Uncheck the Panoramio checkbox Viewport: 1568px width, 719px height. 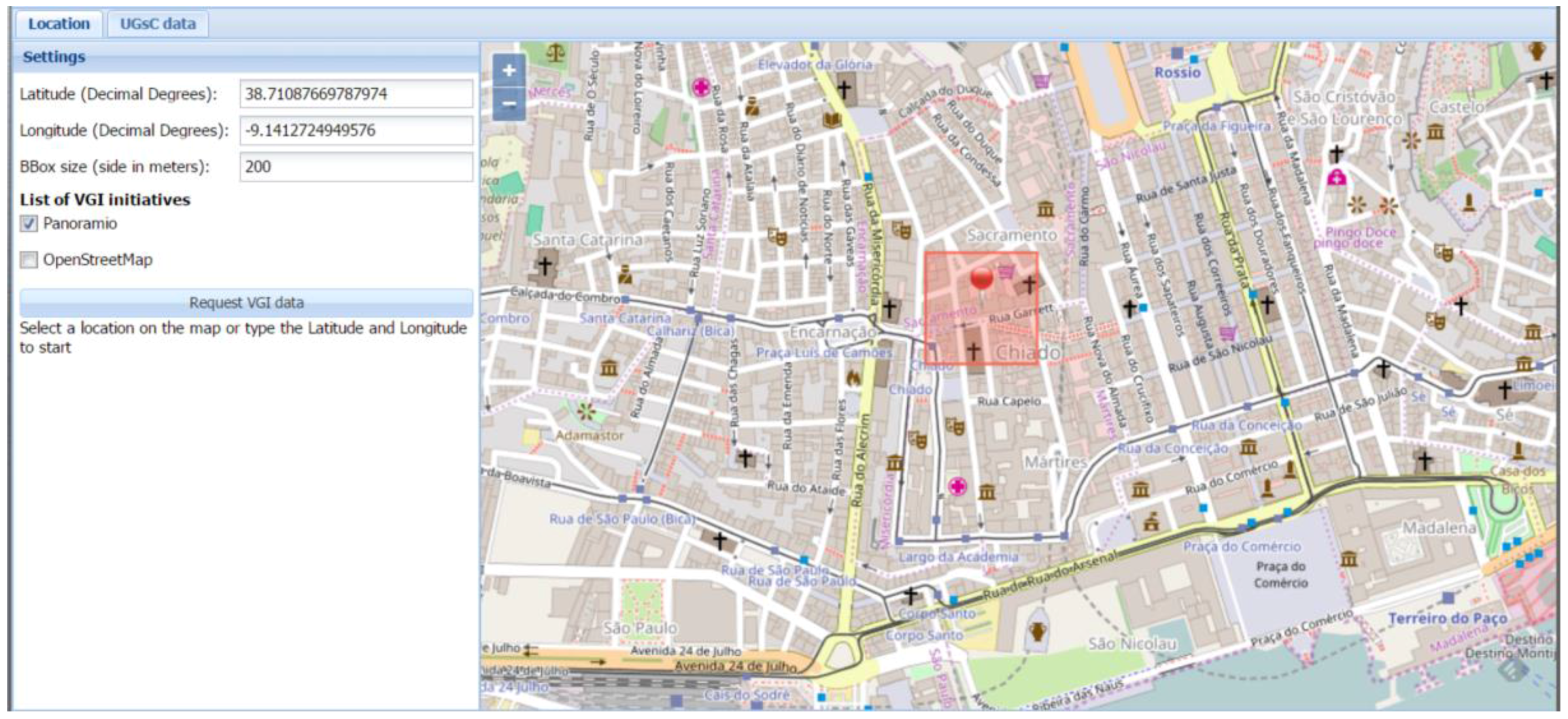pos(29,223)
